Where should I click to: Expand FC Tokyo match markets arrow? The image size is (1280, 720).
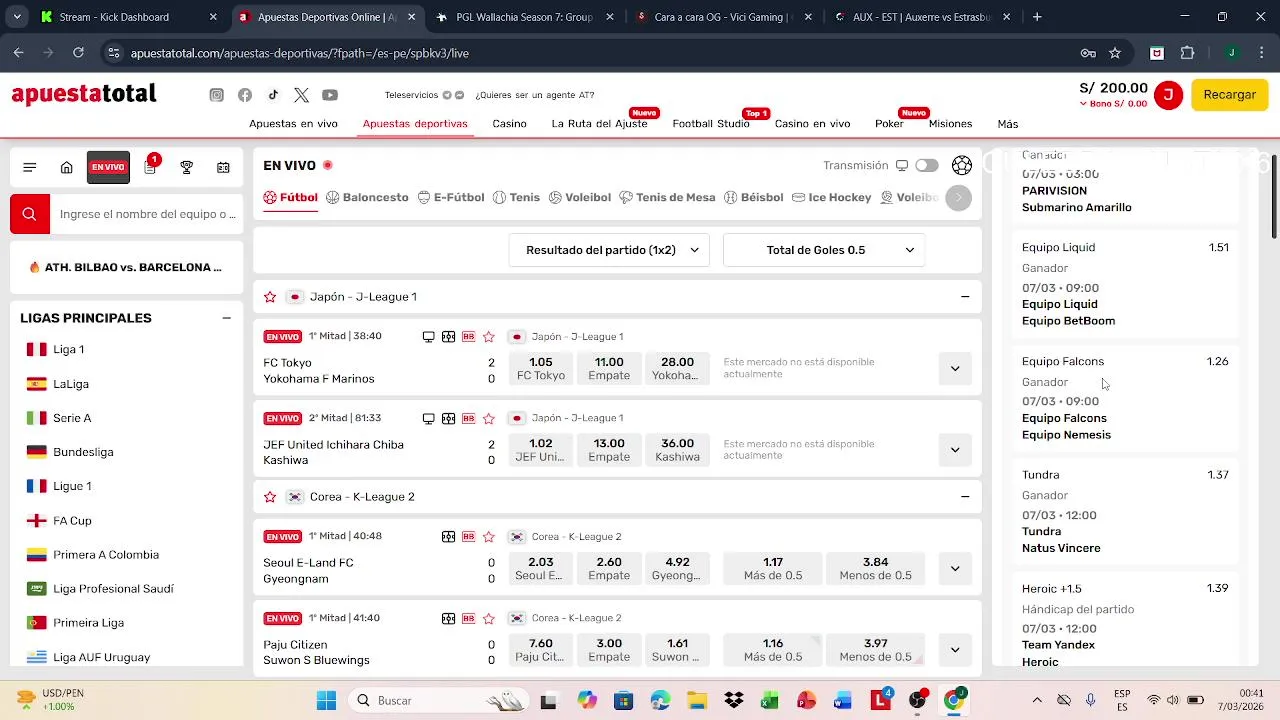tap(955, 369)
